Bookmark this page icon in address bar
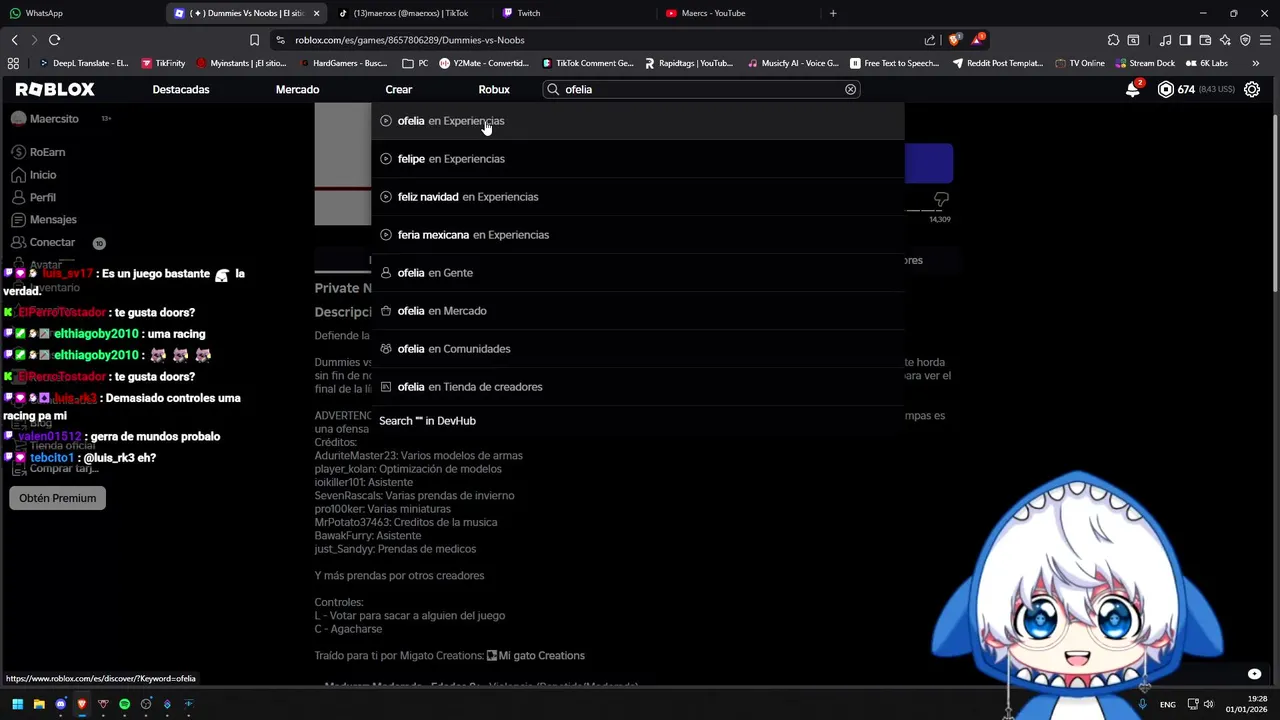1280x720 pixels. [254, 40]
